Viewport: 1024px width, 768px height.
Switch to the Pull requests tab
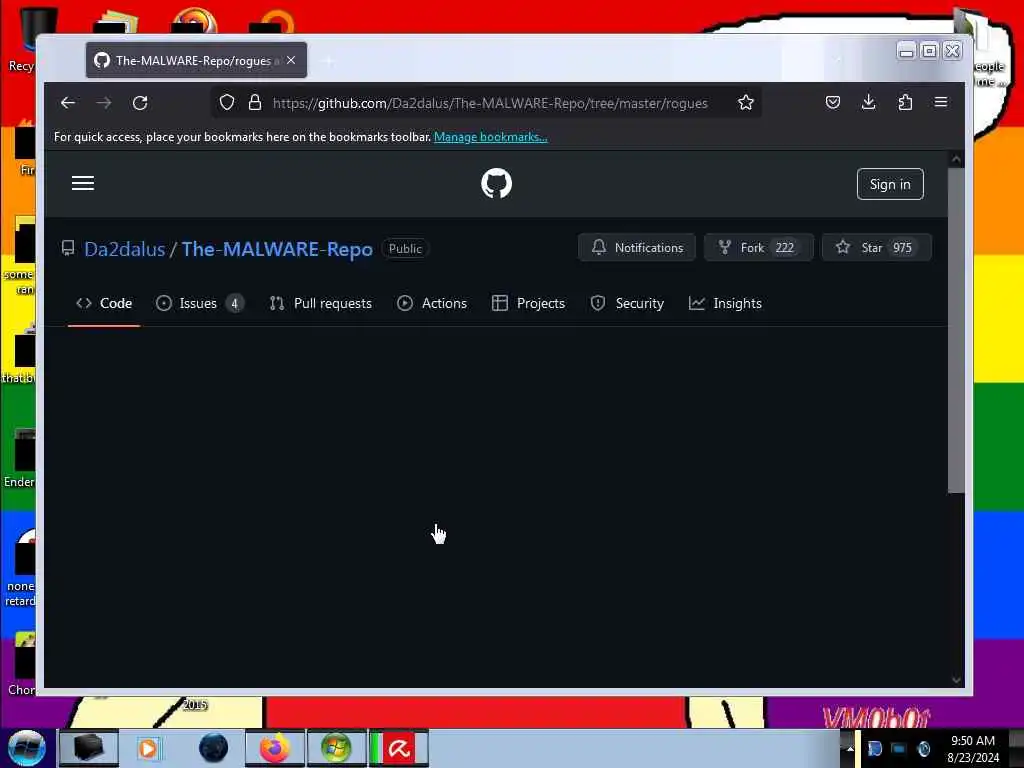(321, 303)
